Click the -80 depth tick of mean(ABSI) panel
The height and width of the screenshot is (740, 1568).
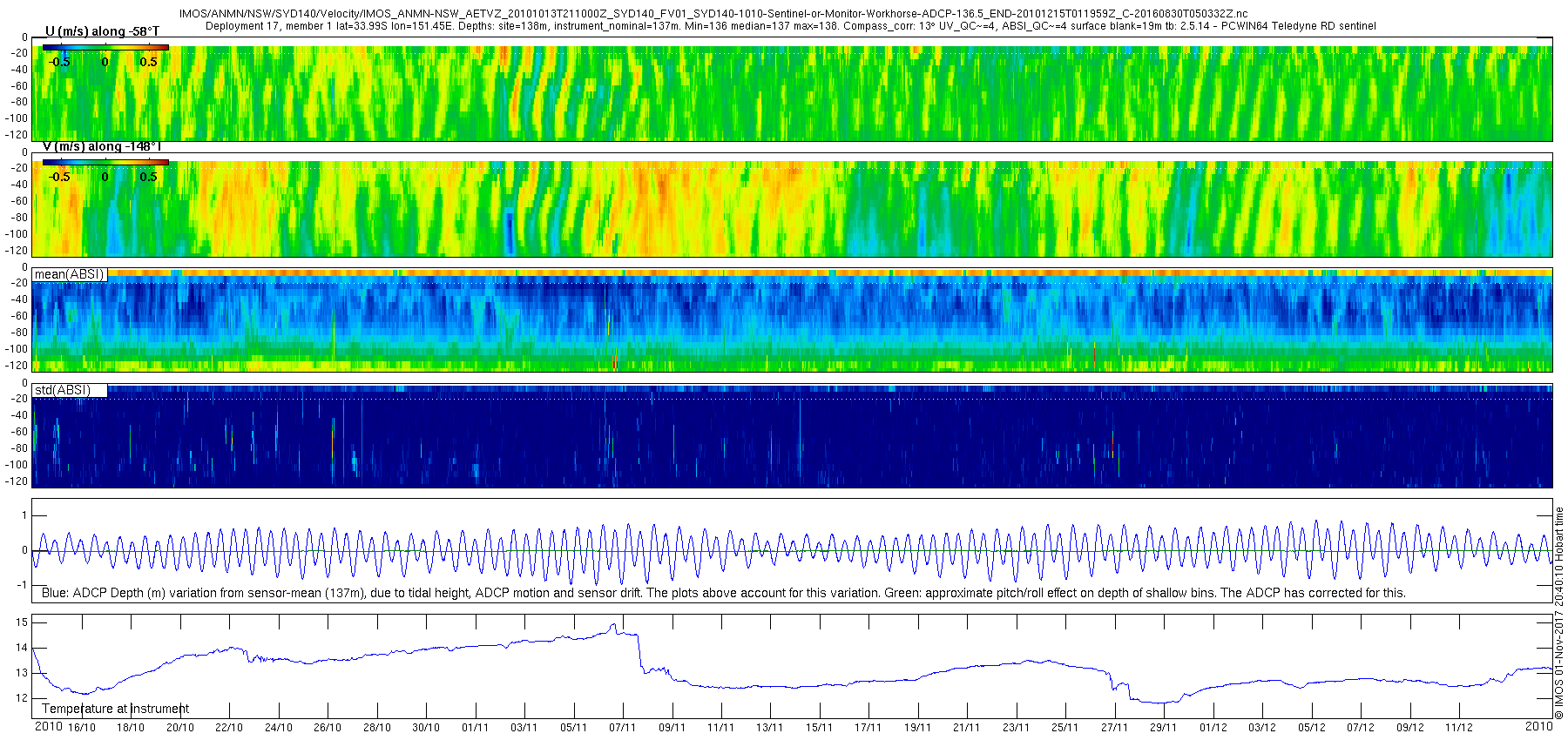click(19, 333)
